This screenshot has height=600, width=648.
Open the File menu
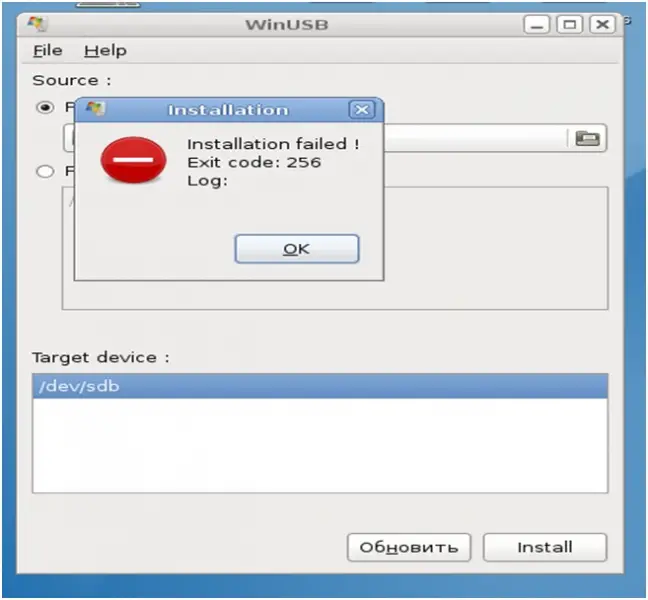pos(48,51)
